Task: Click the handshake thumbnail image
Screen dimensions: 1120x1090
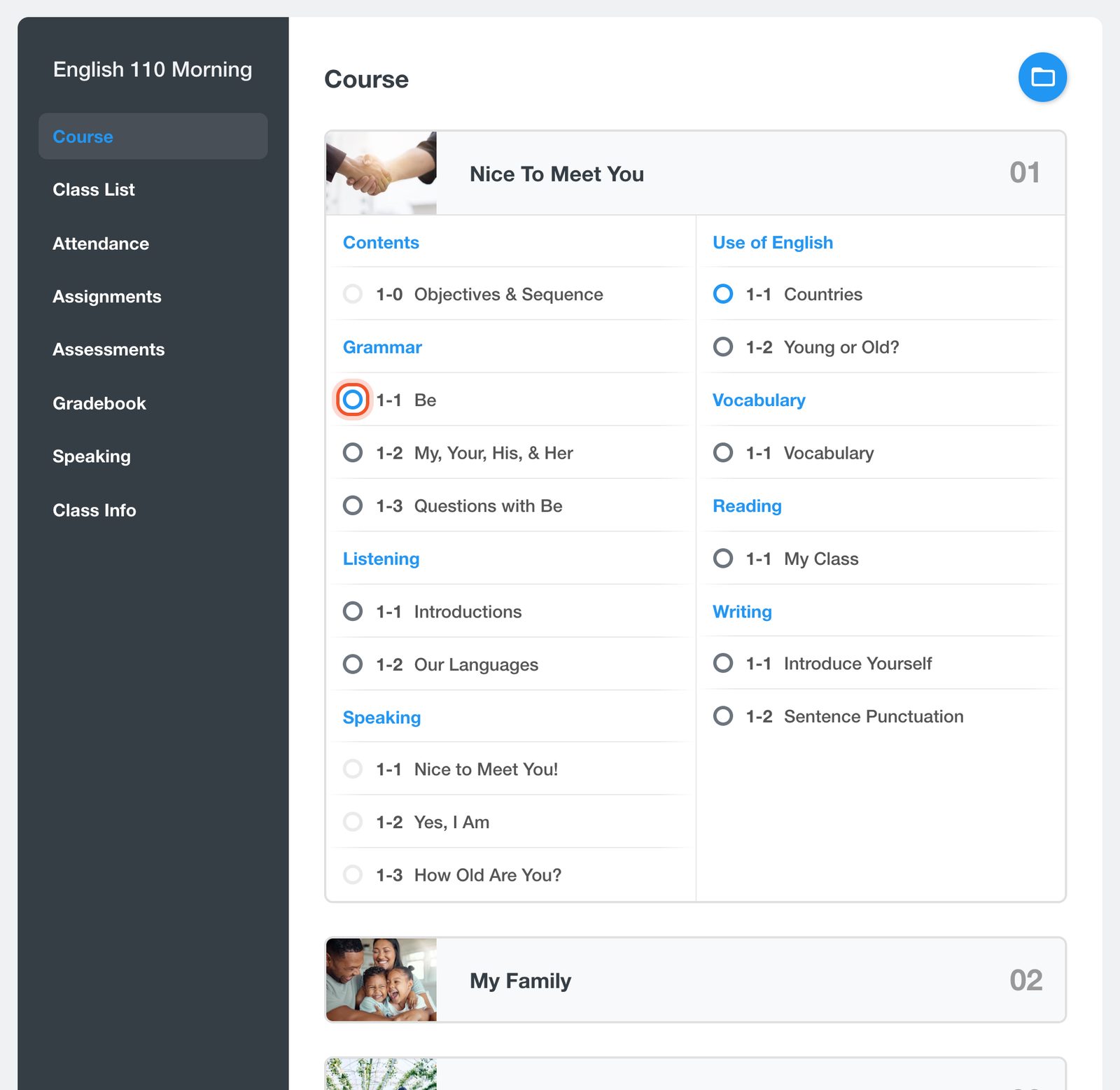Action: 381,173
